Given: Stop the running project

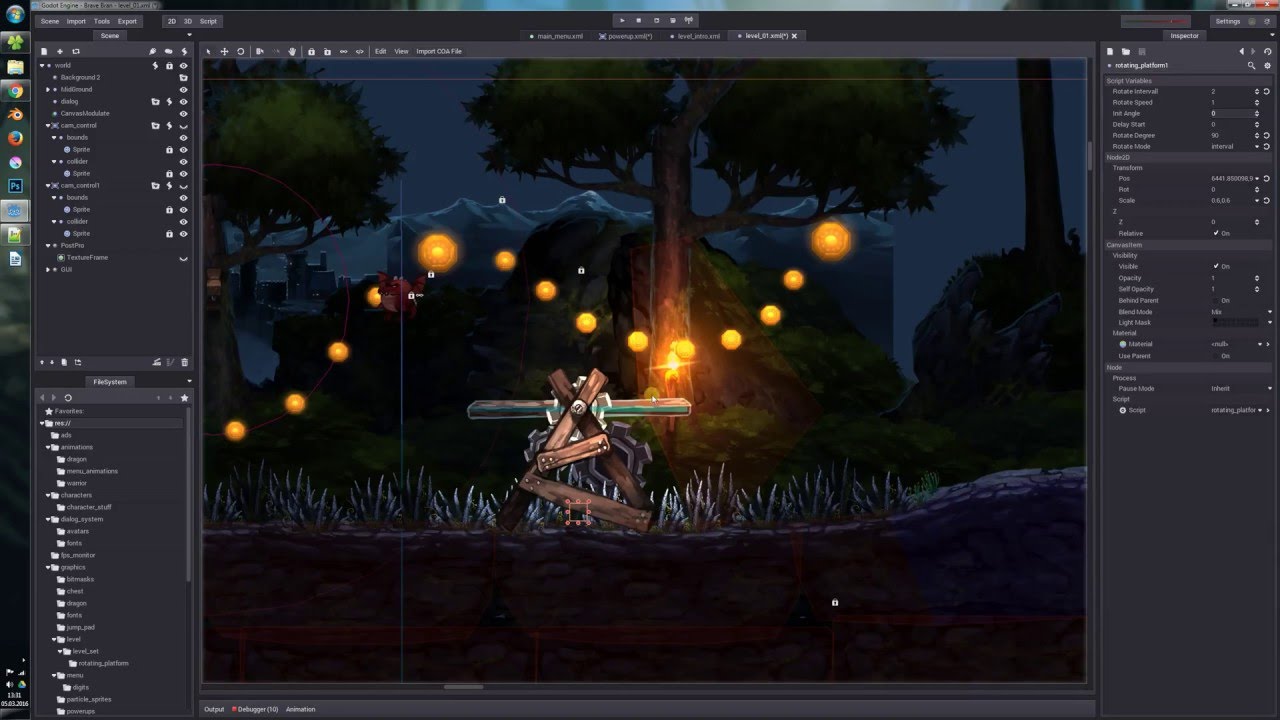Looking at the screenshot, I should pyautogui.click(x=639, y=20).
